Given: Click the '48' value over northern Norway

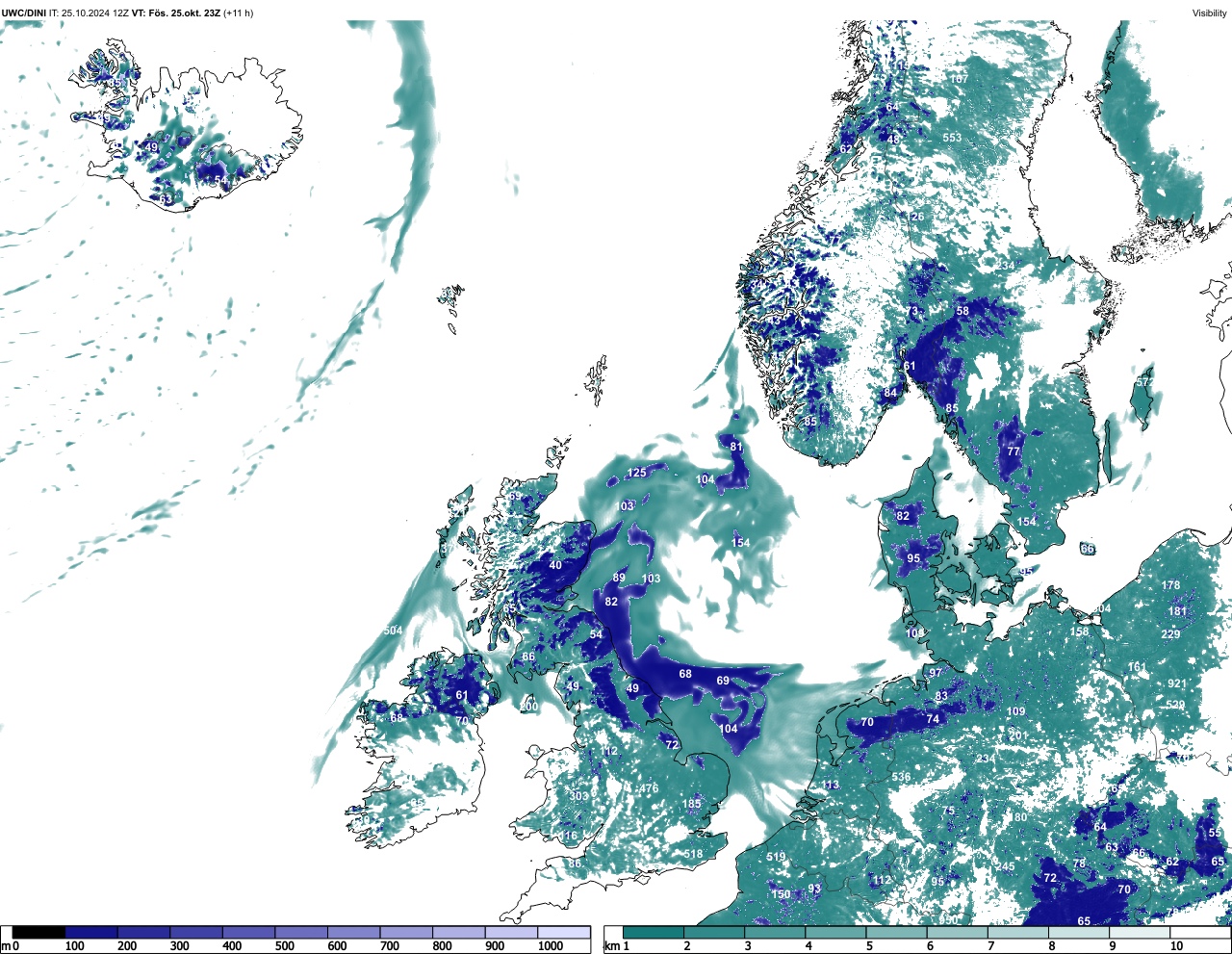Looking at the screenshot, I should coord(893,140).
